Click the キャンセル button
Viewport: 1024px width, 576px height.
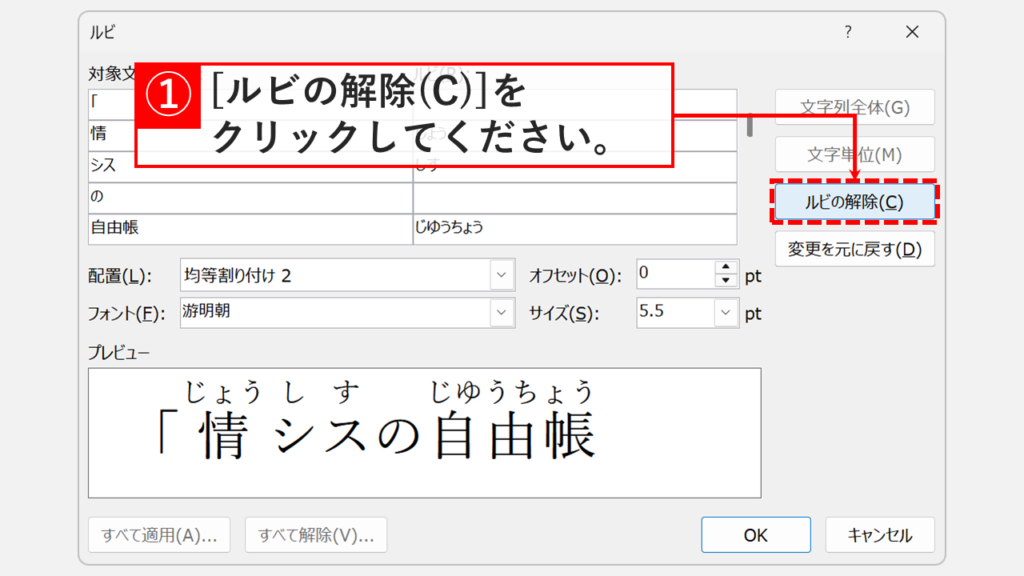click(880, 534)
